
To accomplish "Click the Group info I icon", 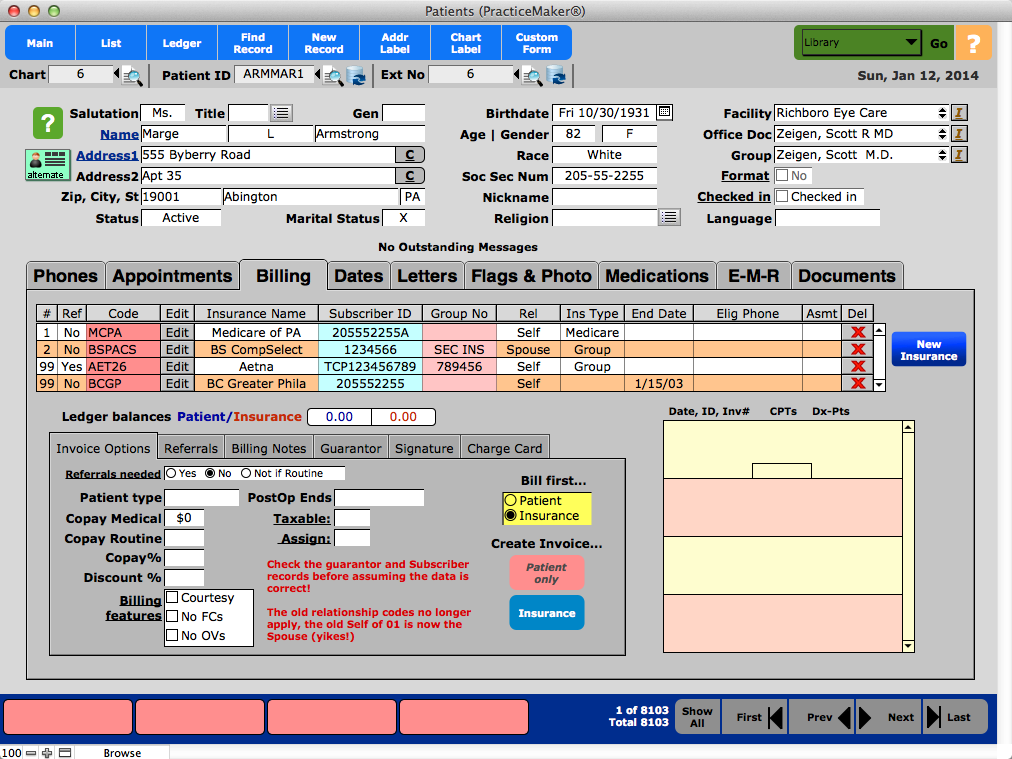I will (x=960, y=155).
